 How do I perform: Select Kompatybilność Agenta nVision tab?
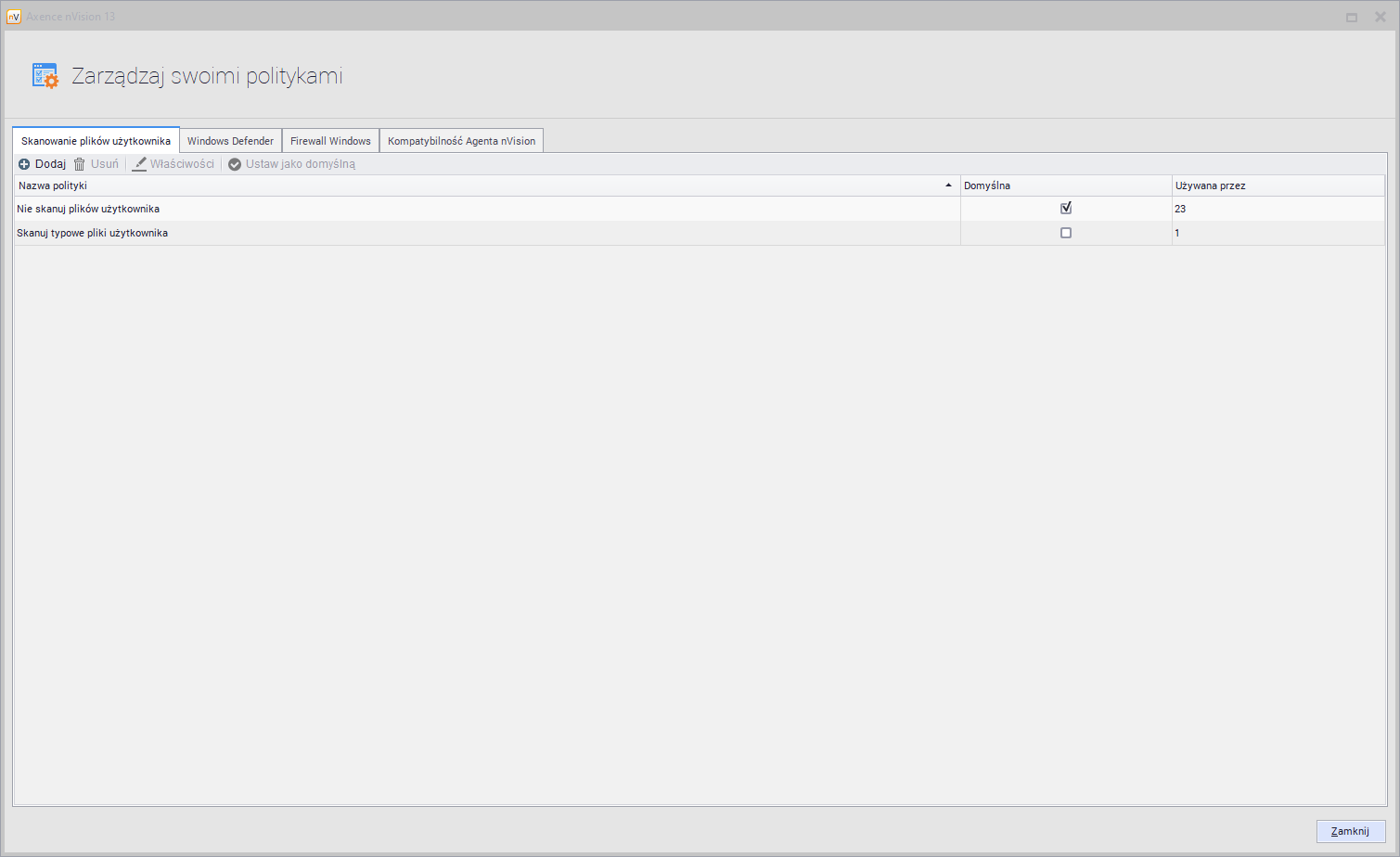tap(461, 141)
